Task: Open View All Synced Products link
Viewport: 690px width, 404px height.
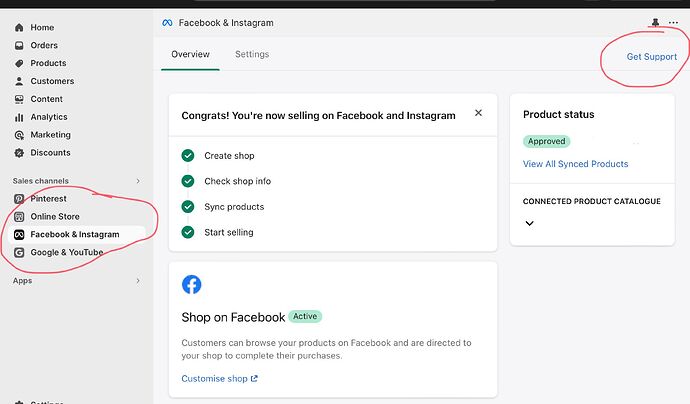Action: [x=575, y=164]
